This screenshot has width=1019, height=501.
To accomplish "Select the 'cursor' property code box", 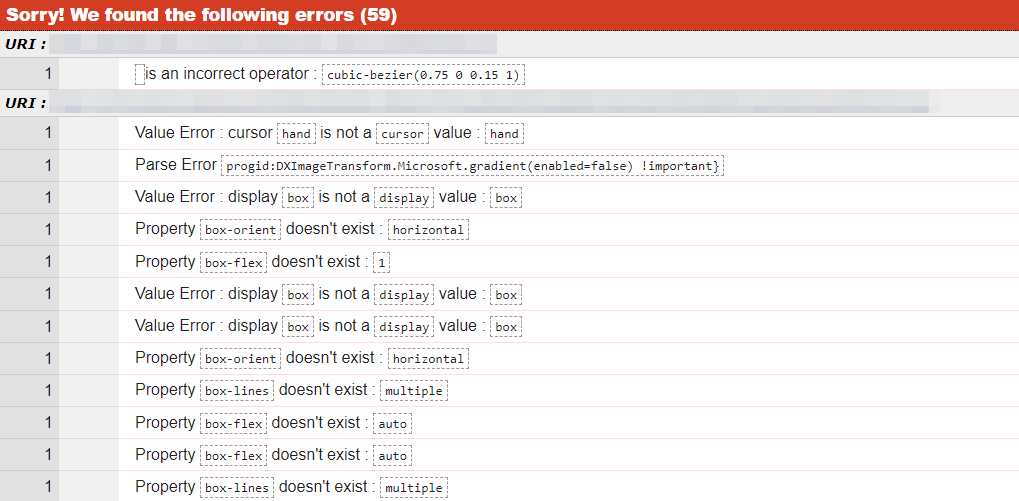I will [x=402, y=134].
